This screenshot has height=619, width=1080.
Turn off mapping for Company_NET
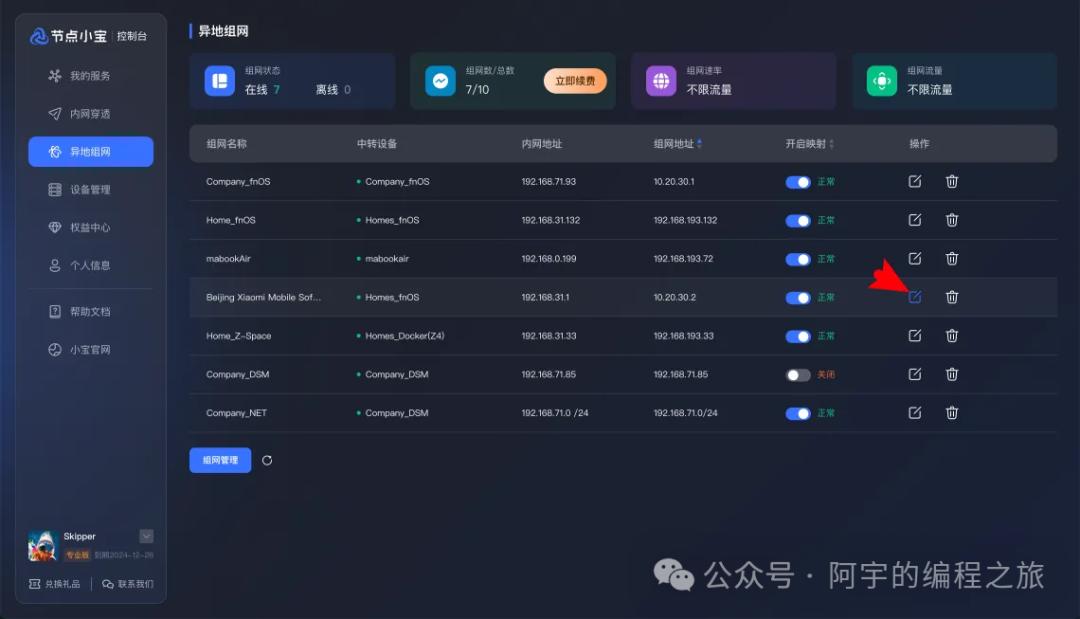tap(798, 413)
